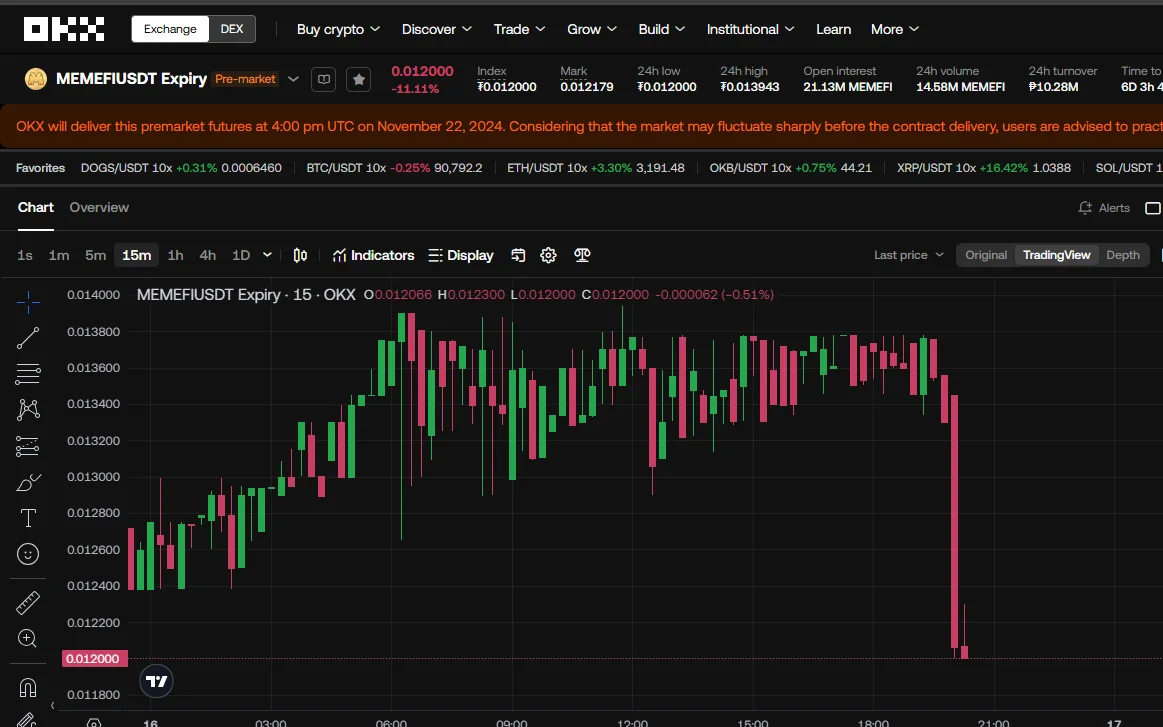Expand the MEMEFIUSDT pair selector chevron
This screenshot has width=1163, height=727.
coord(293,79)
